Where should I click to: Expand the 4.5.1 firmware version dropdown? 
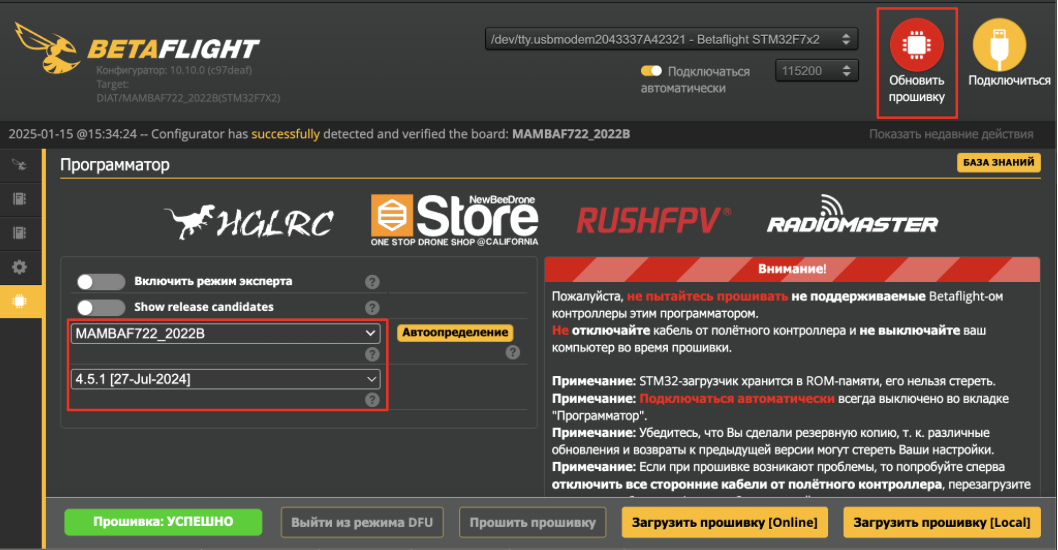[x=225, y=379]
